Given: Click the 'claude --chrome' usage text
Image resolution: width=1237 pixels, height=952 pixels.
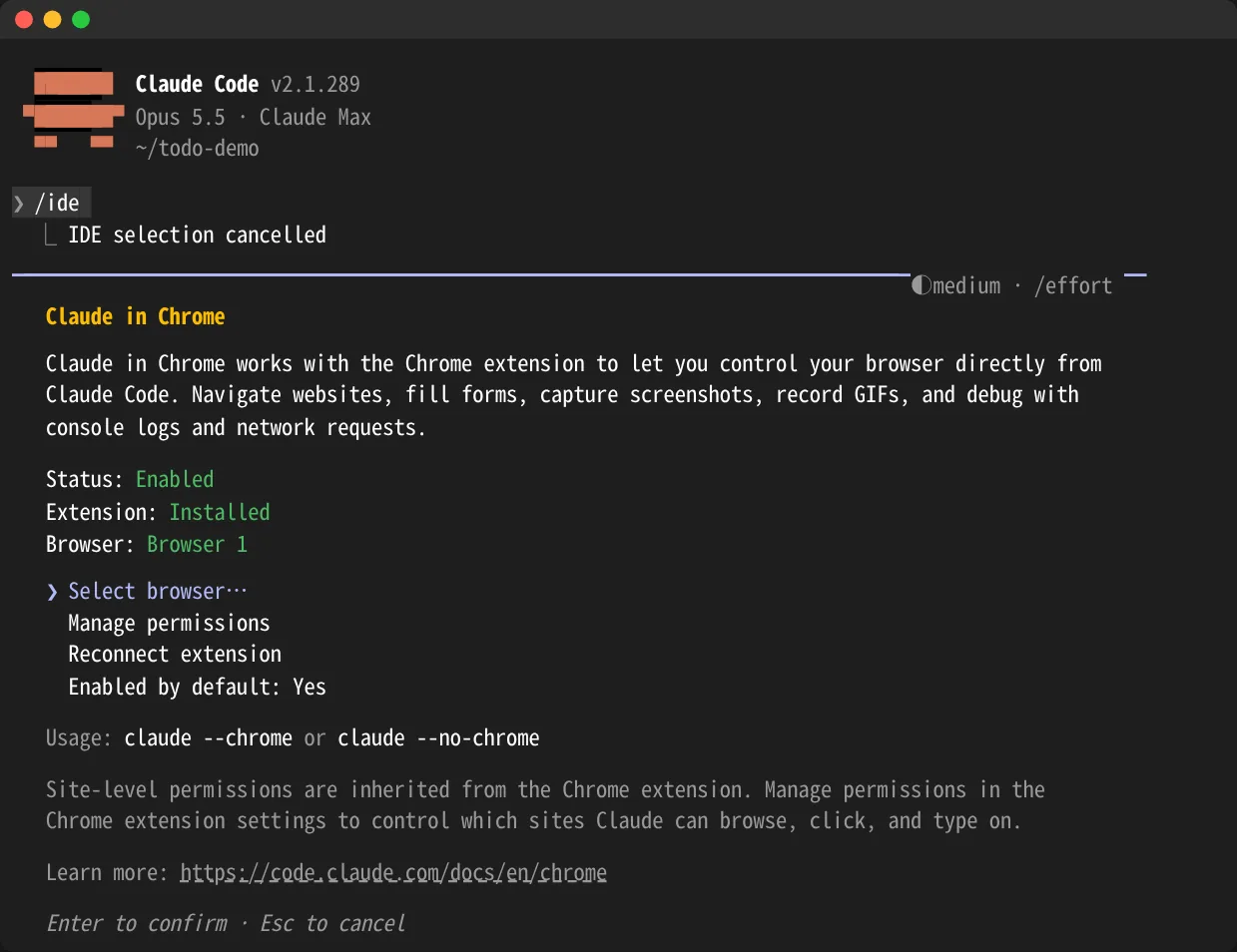Looking at the screenshot, I should coord(208,738).
